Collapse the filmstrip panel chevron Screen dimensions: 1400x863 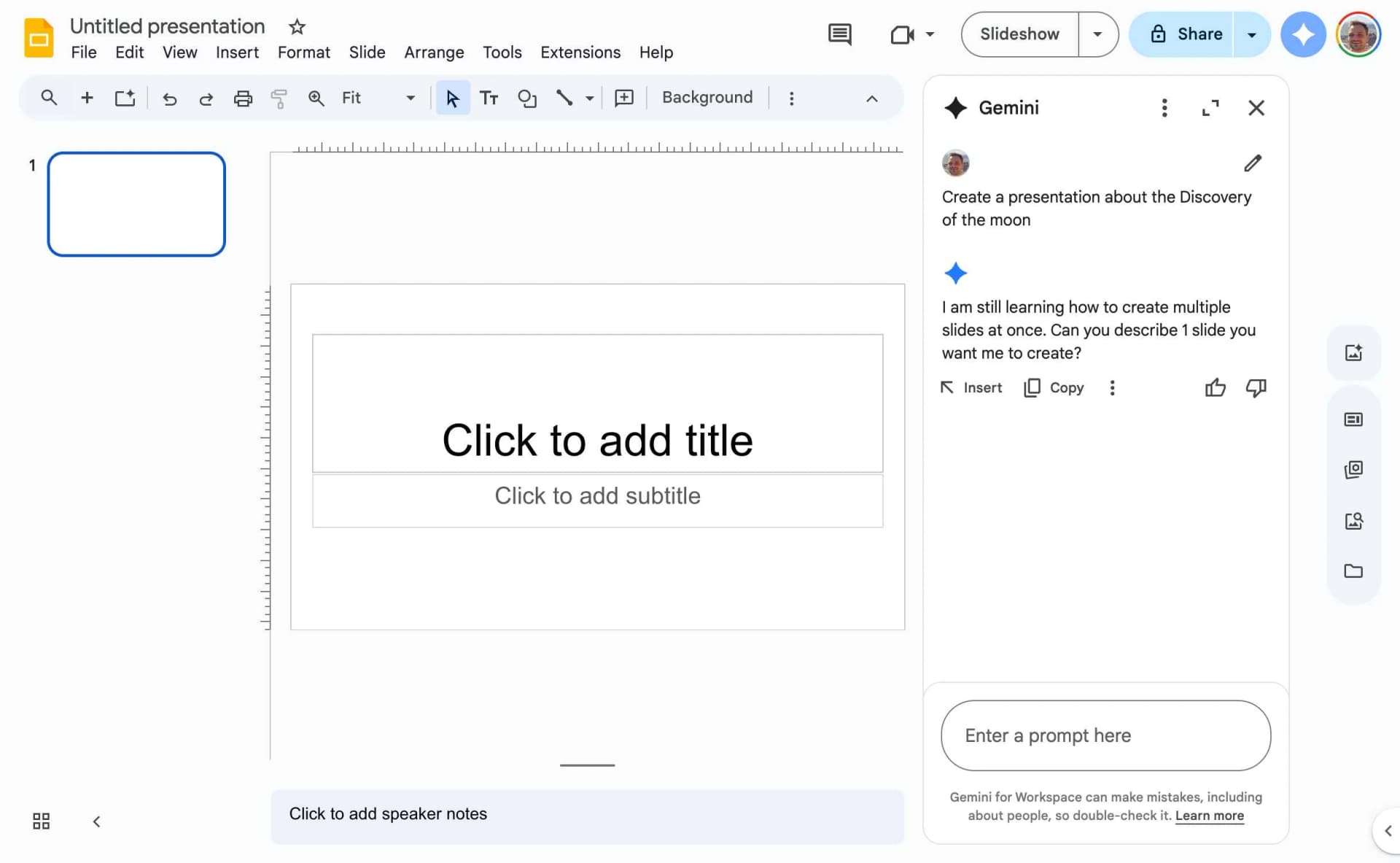[x=96, y=821]
